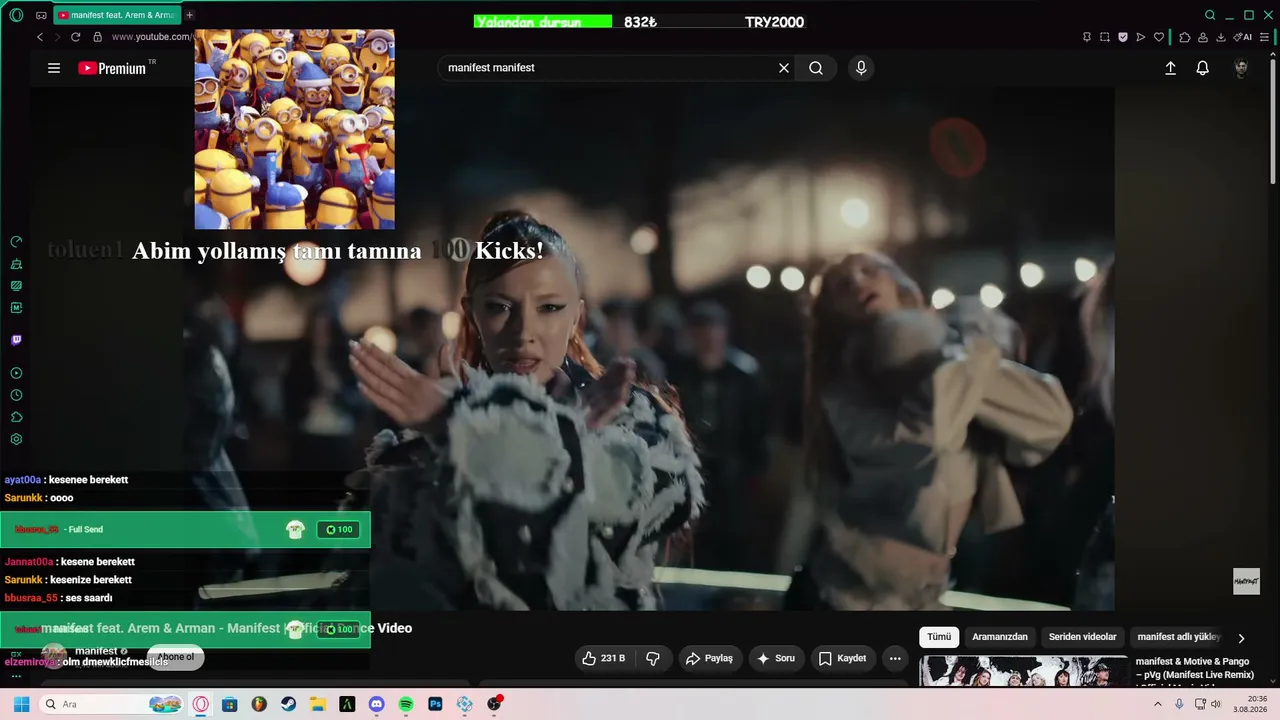The image size is (1280, 720).
Task: Select the Seriden videolar chip
Action: (1083, 637)
